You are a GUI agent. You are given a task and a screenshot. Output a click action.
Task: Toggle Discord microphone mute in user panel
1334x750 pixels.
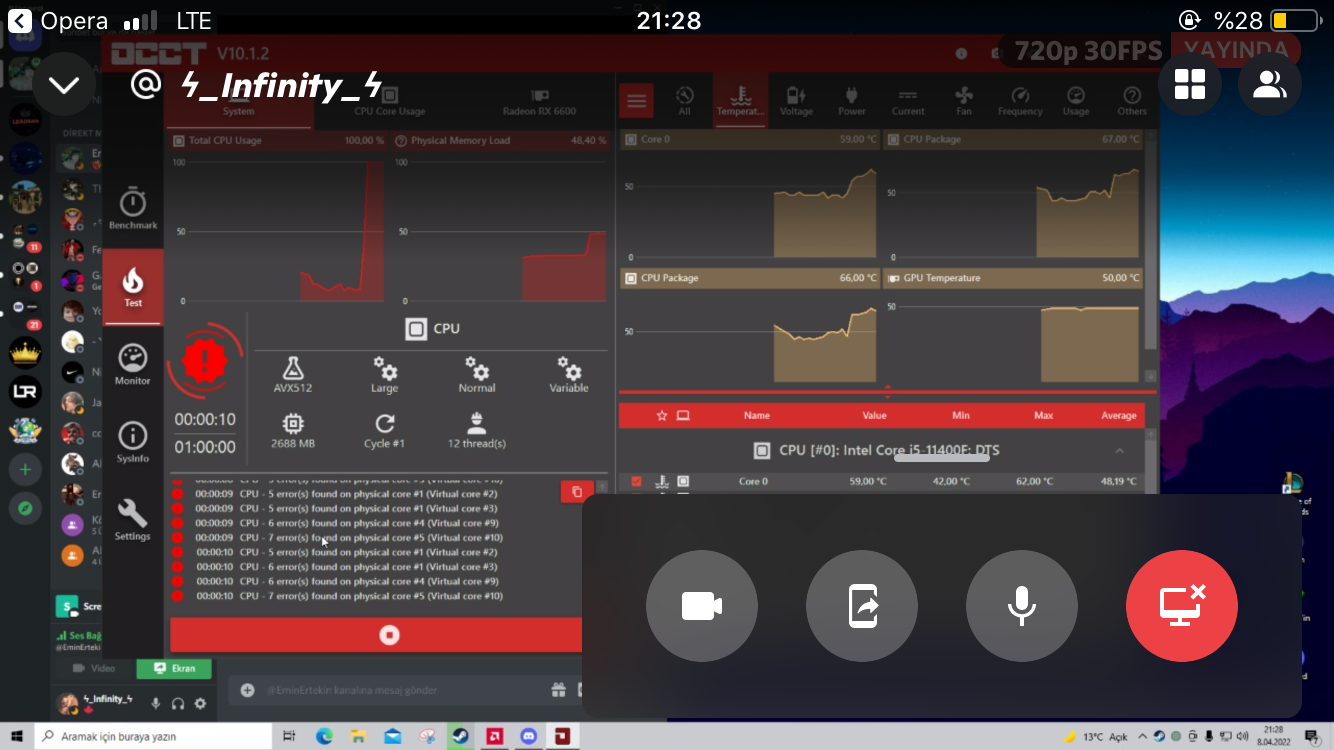pyautogui.click(x=155, y=703)
